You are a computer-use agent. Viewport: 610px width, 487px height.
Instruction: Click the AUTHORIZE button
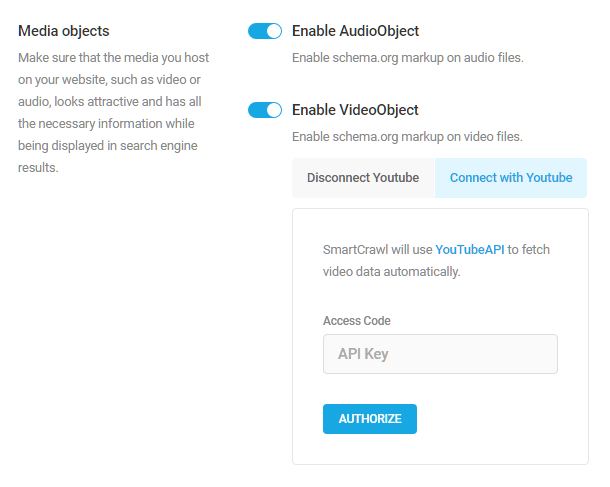click(x=370, y=419)
